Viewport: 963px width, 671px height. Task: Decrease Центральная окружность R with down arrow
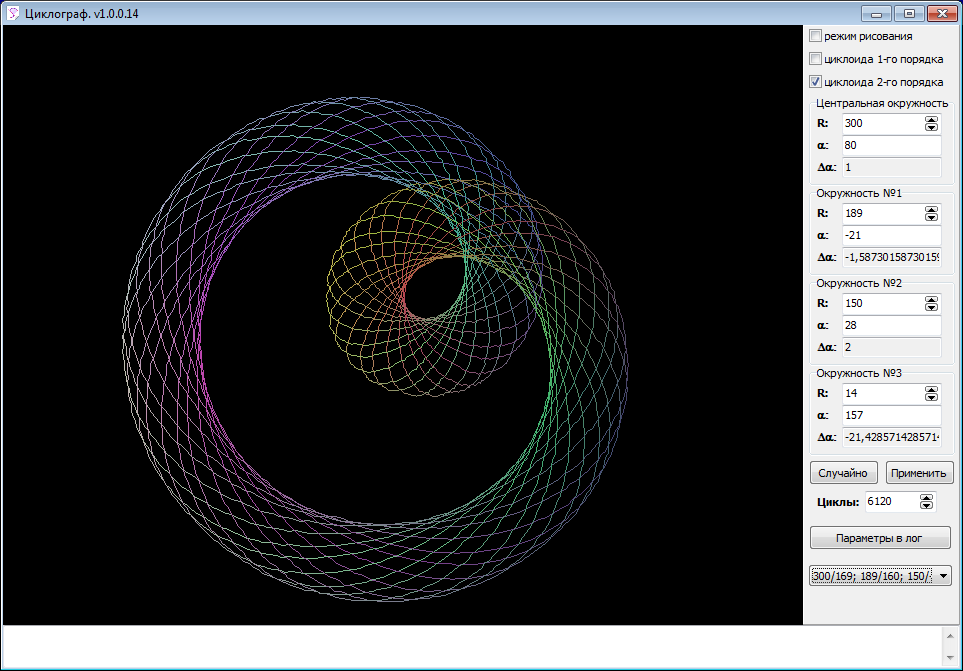[x=932, y=128]
